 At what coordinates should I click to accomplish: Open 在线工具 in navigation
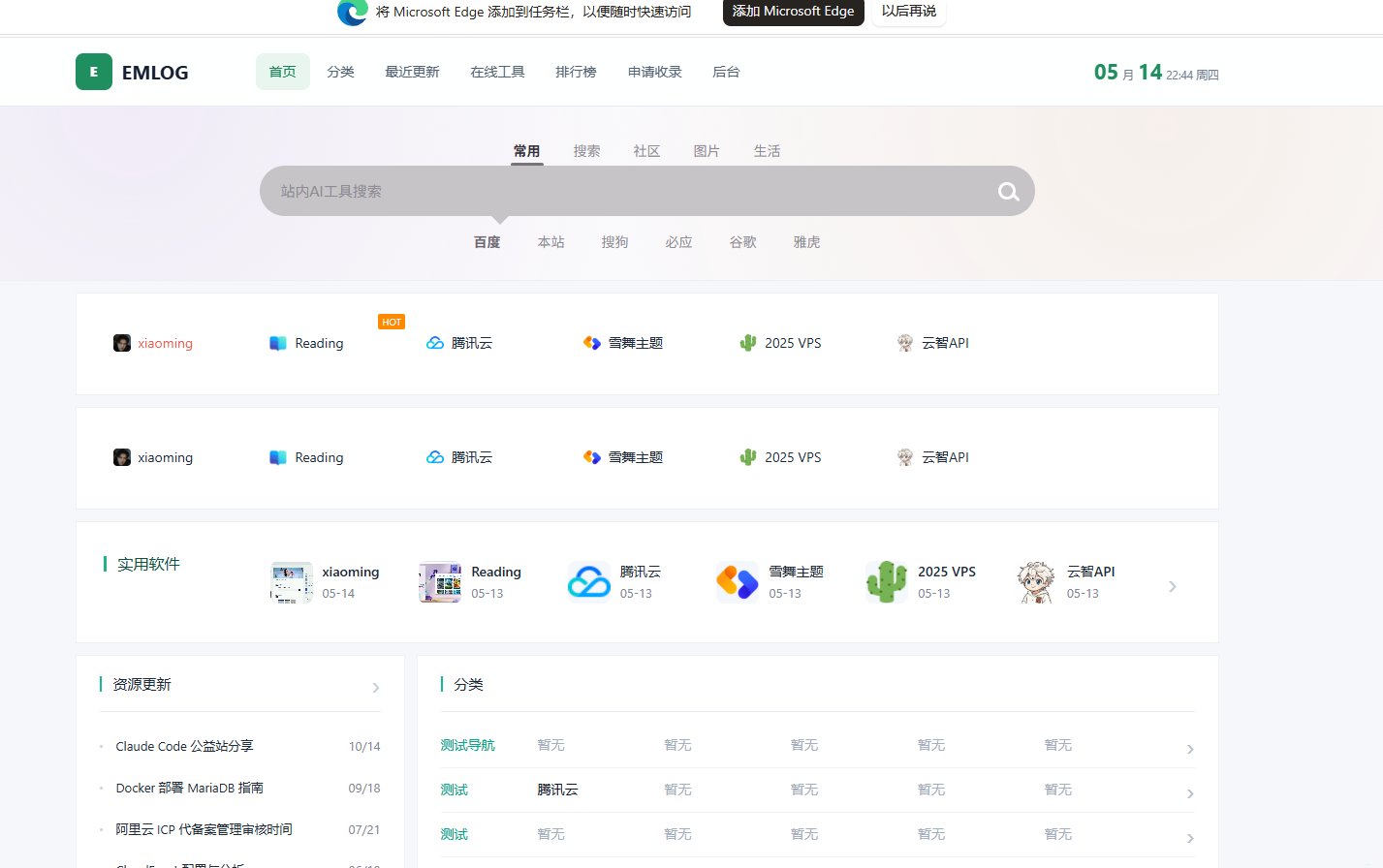[x=497, y=72]
